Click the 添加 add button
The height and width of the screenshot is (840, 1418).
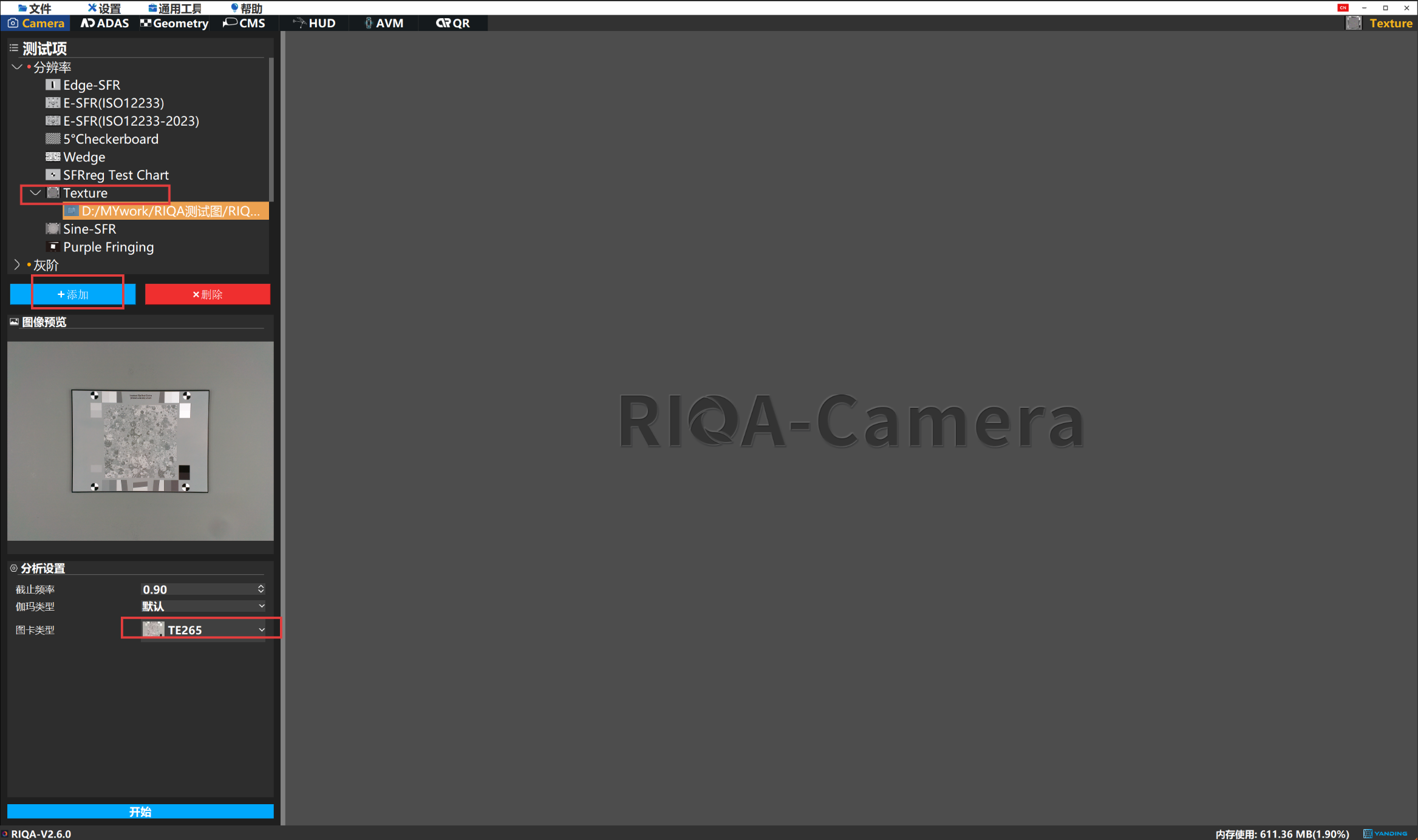click(x=73, y=294)
